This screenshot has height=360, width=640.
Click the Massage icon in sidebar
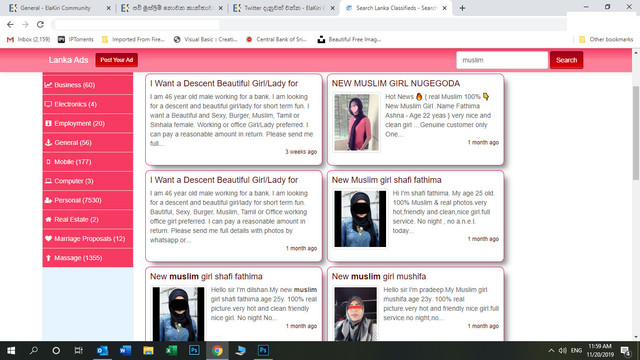tap(48, 258)
